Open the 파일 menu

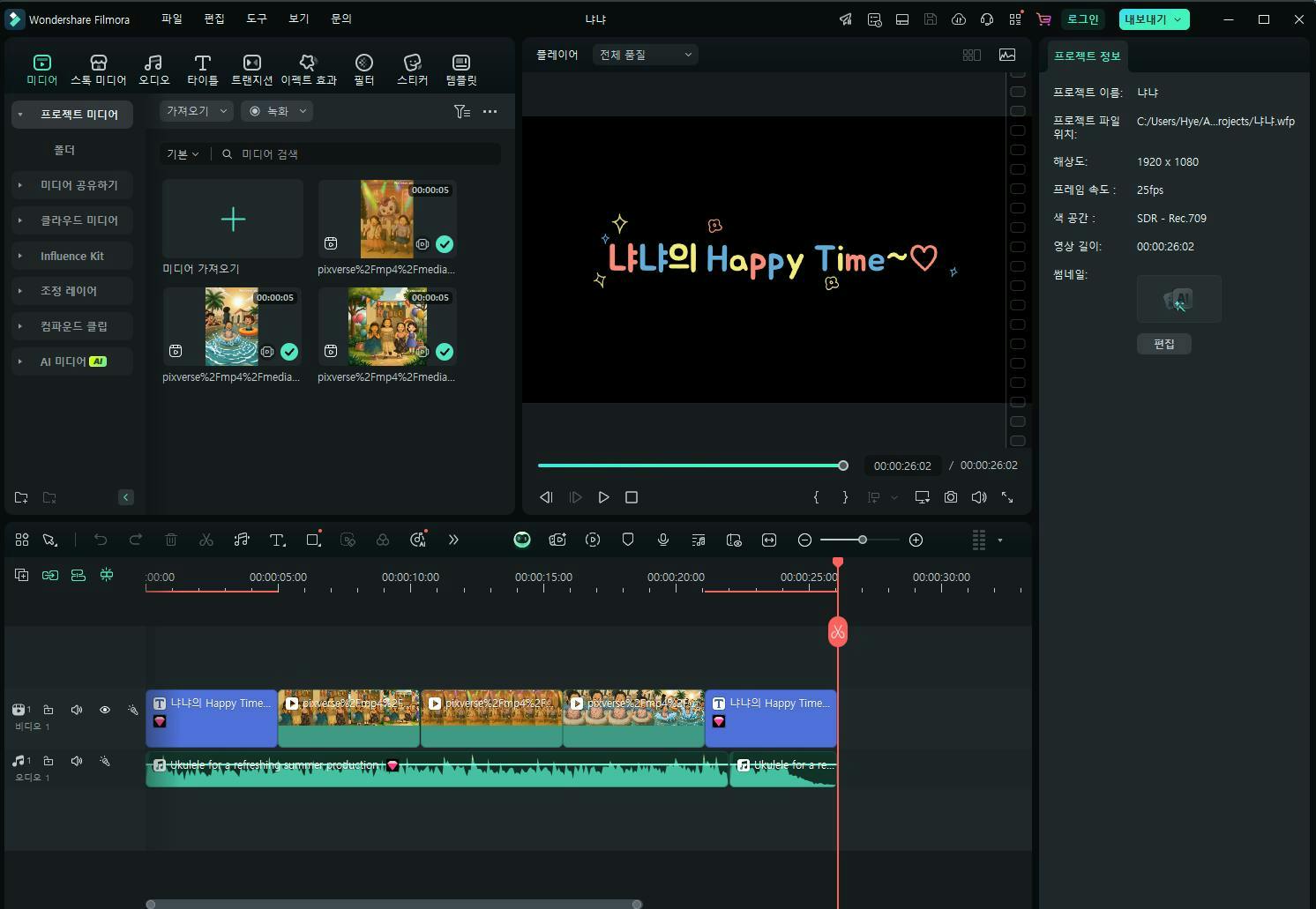[171, 19]
